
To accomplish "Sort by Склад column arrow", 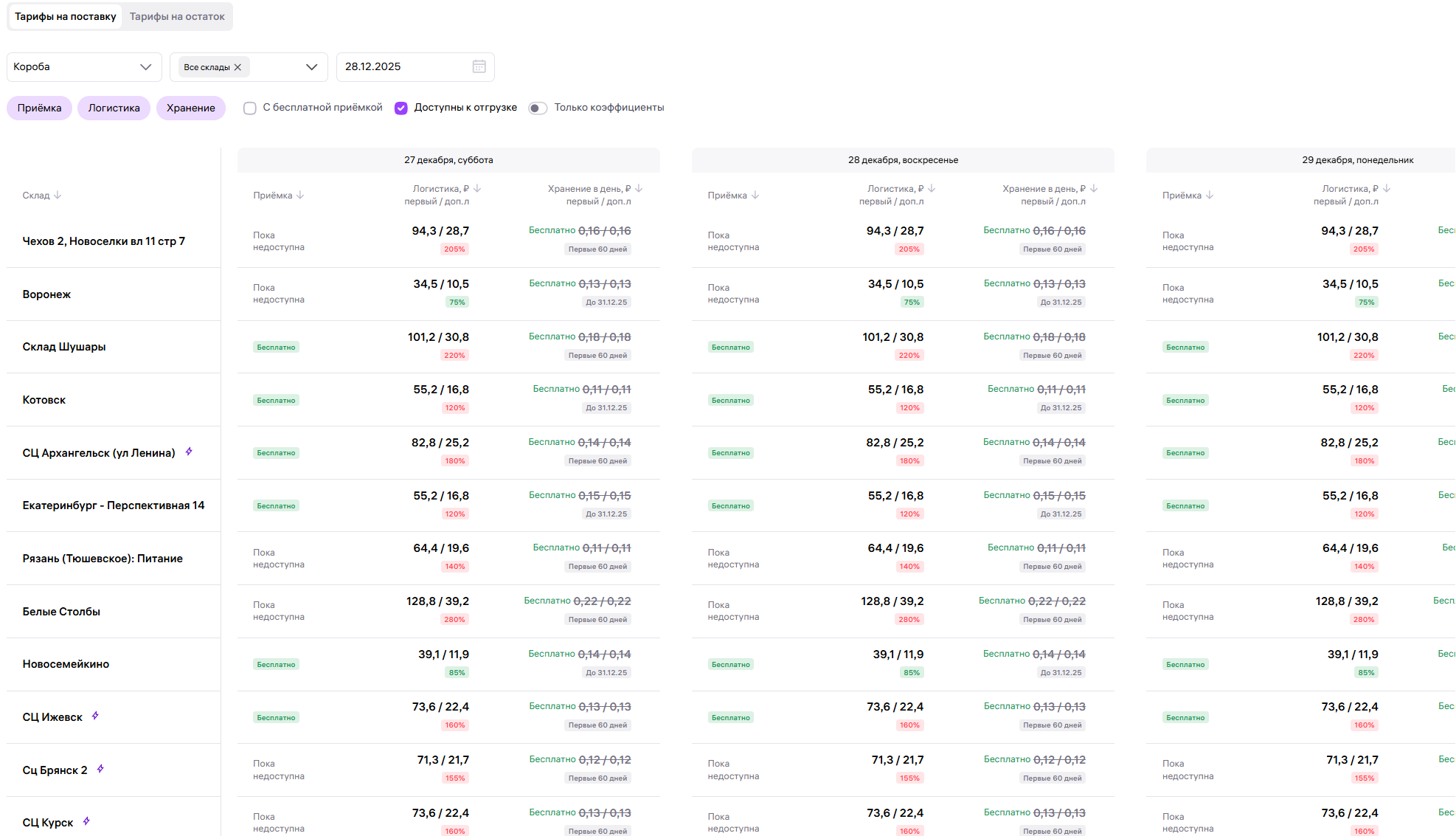I will coord(58,196).
